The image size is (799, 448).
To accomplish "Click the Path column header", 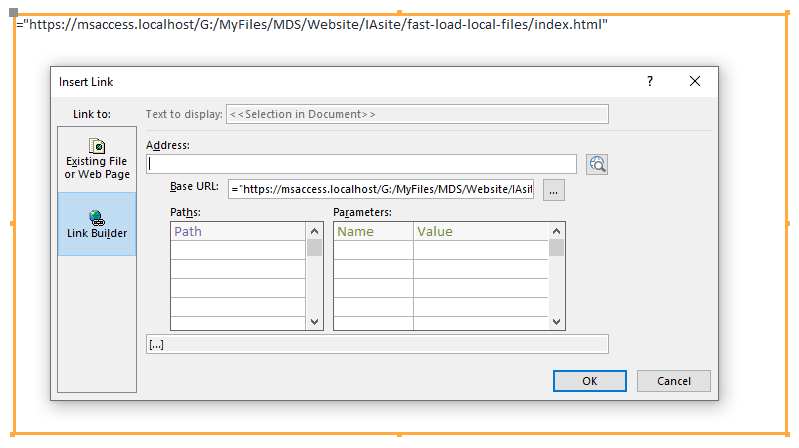I will point(238,231).
